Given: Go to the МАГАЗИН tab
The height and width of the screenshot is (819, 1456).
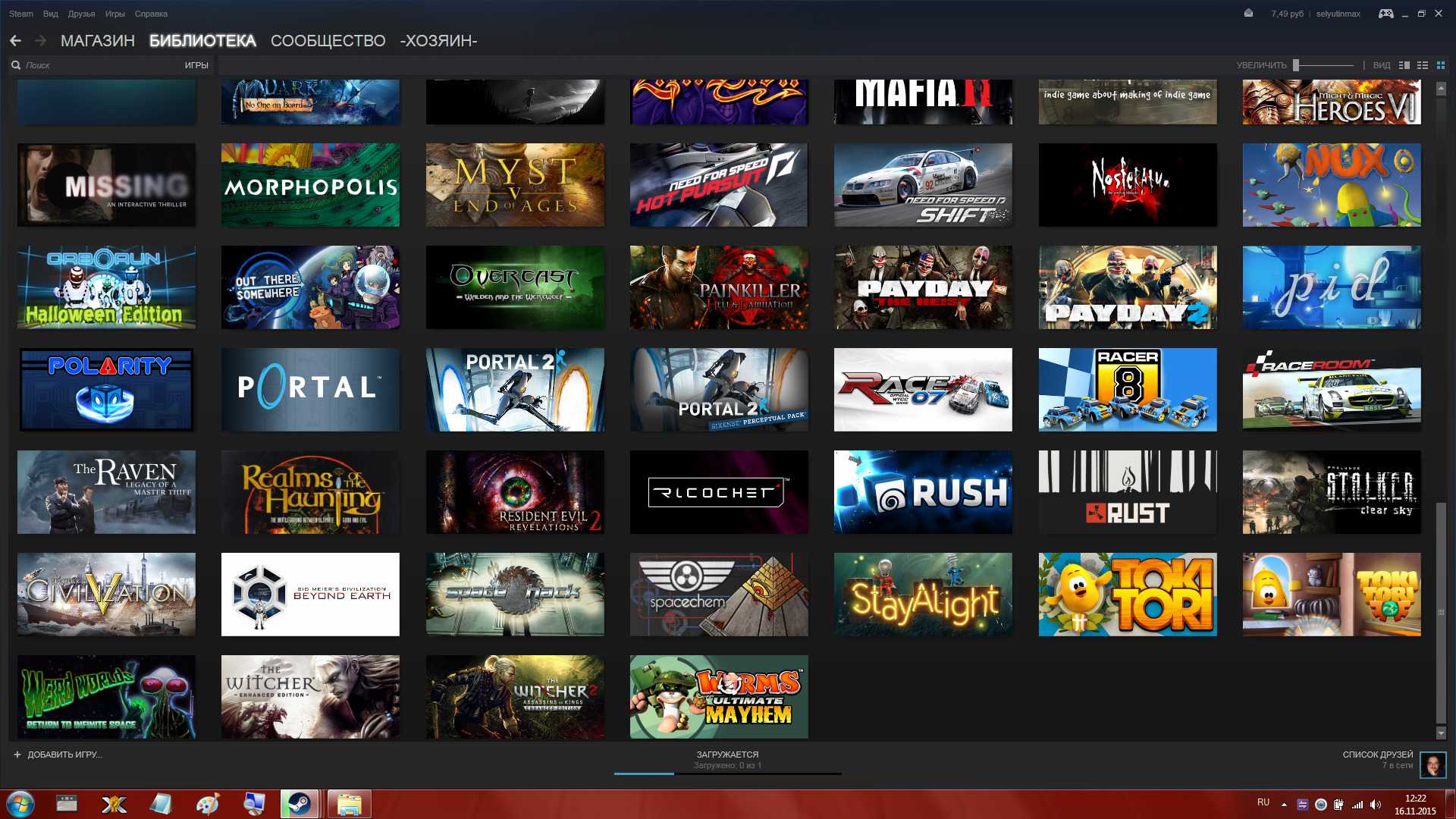Looking at the screenshot, I should 98,41.
